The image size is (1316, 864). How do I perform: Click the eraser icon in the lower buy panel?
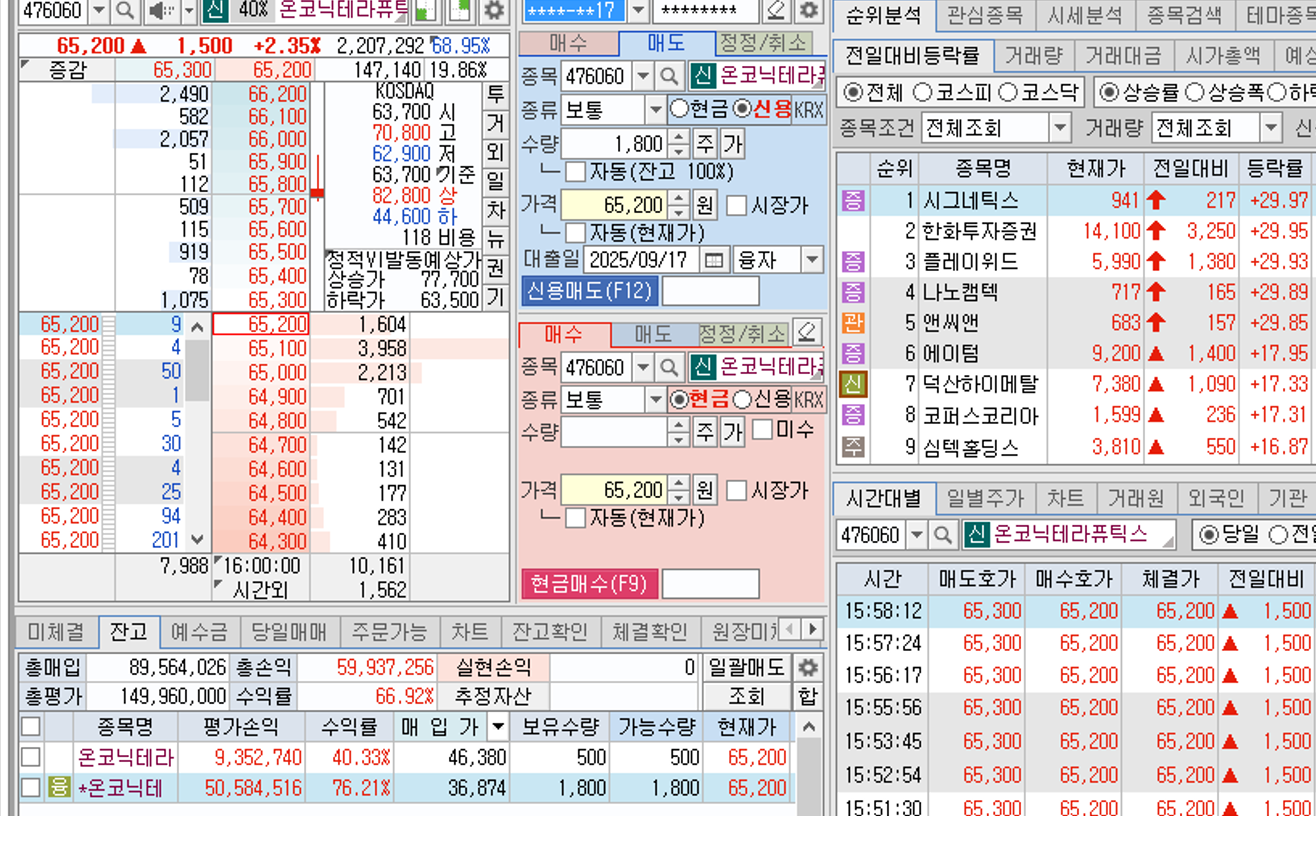click(807, 333)
